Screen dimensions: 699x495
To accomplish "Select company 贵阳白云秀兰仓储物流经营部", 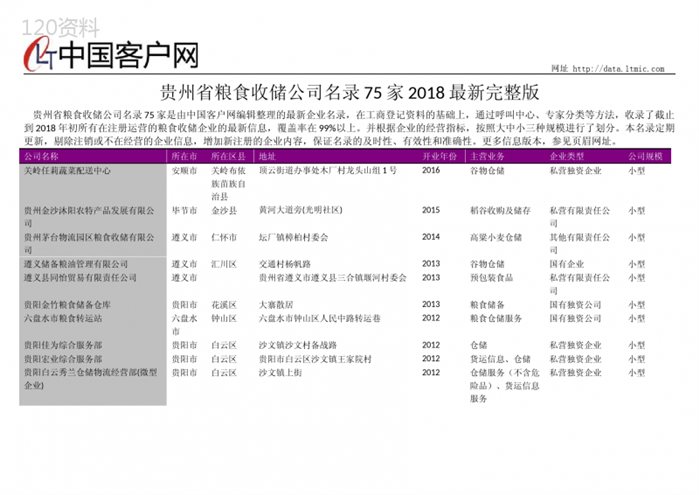I will coord(90,379).
